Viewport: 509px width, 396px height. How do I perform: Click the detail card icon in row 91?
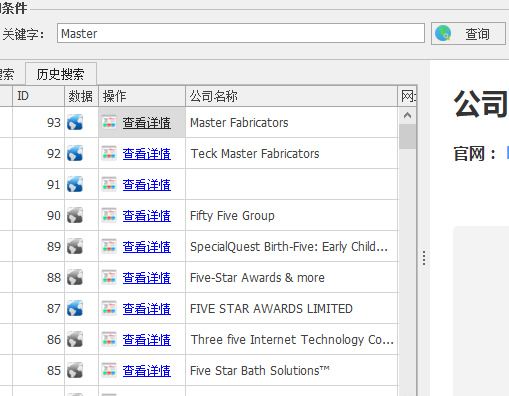(x=109, y=184)
